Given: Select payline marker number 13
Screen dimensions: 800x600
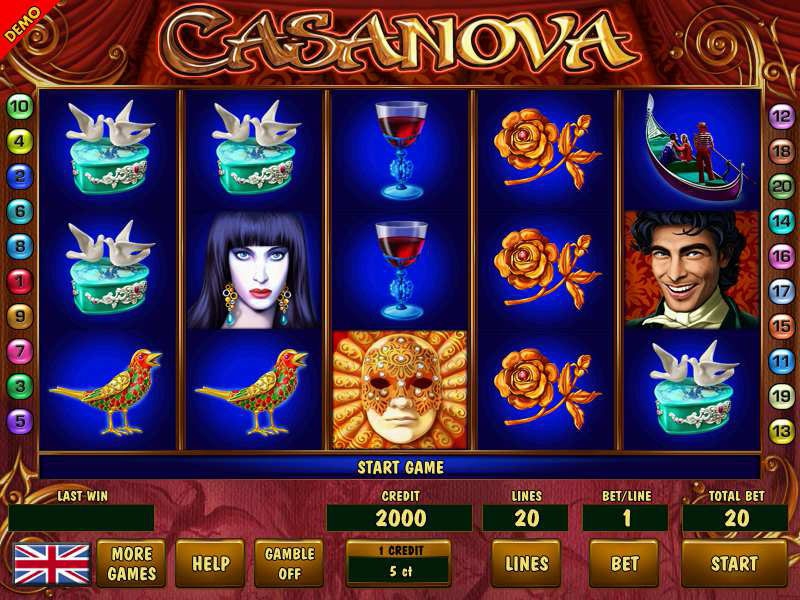Looking at the screenshot, I should click(x=782, y=432).
